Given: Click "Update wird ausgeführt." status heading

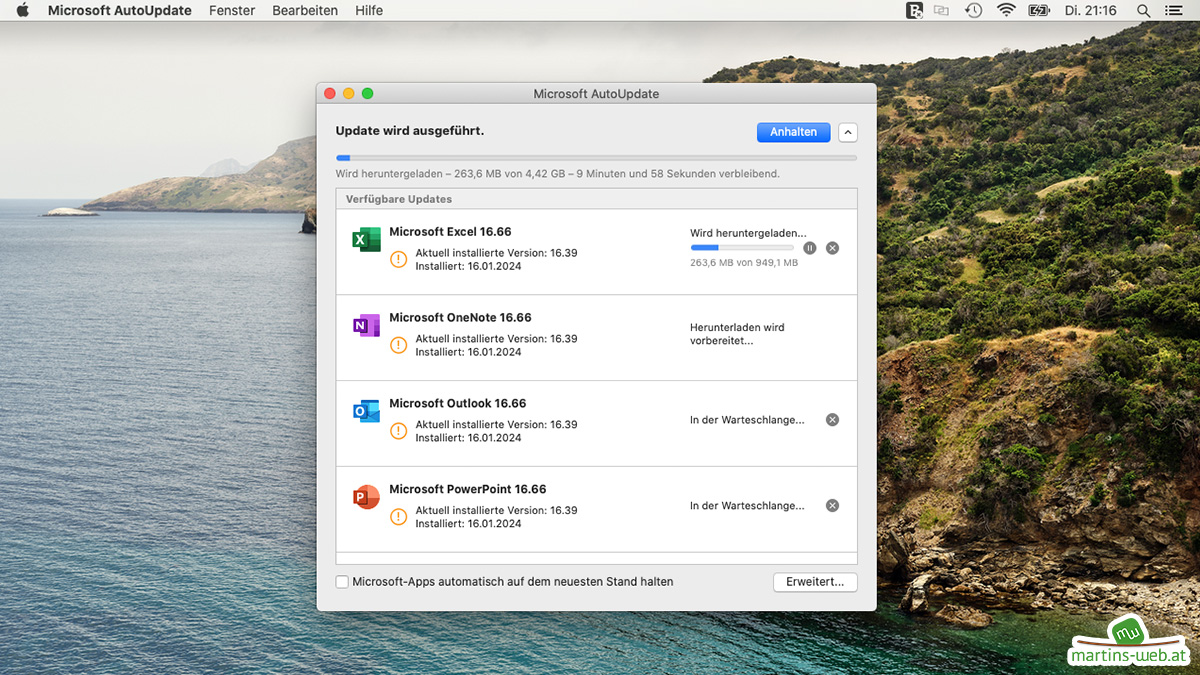Looking at the screenshot, I should pos(410,131).
